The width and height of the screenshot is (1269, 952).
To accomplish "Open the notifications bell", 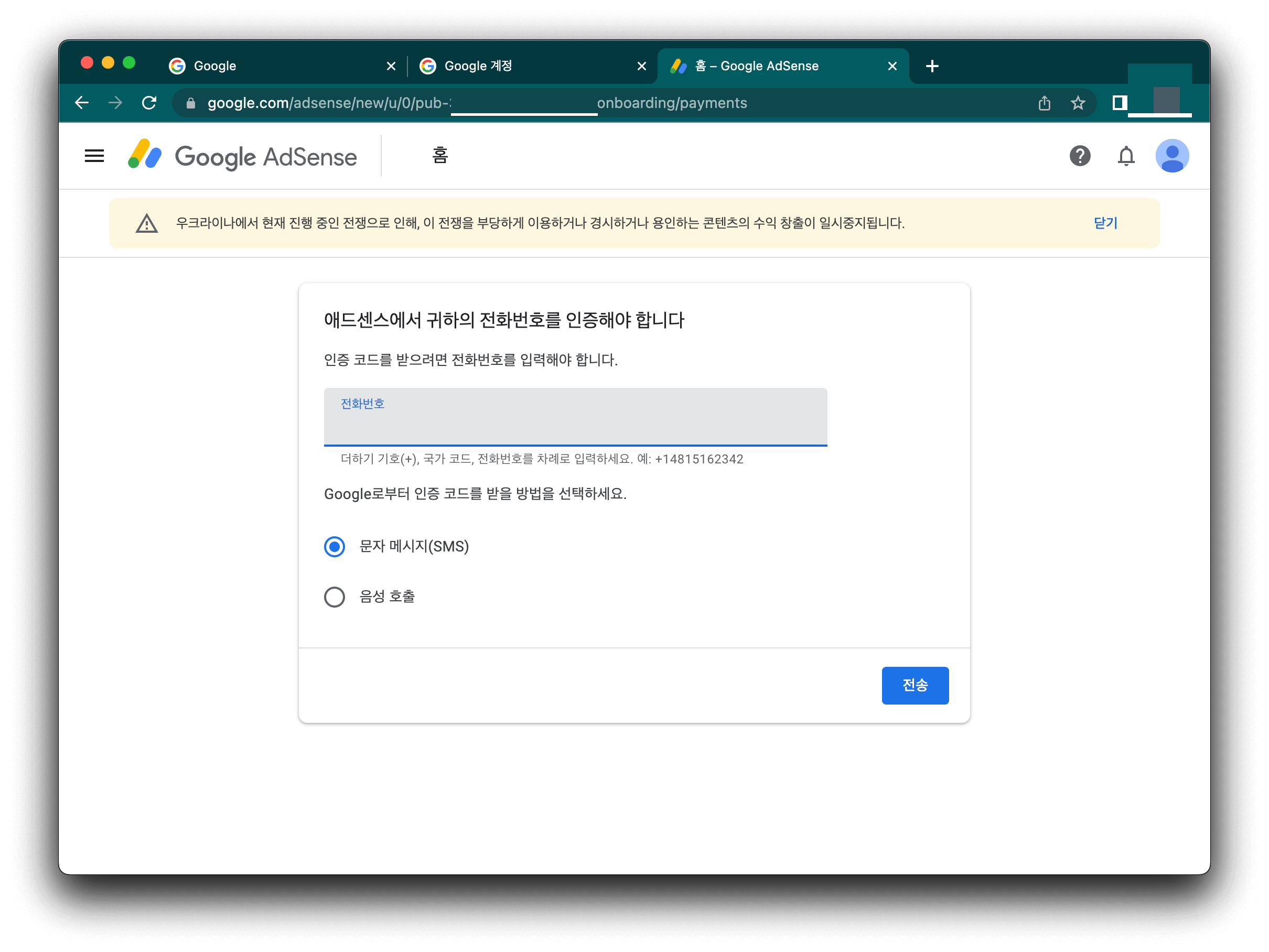I will (1125, 156).
